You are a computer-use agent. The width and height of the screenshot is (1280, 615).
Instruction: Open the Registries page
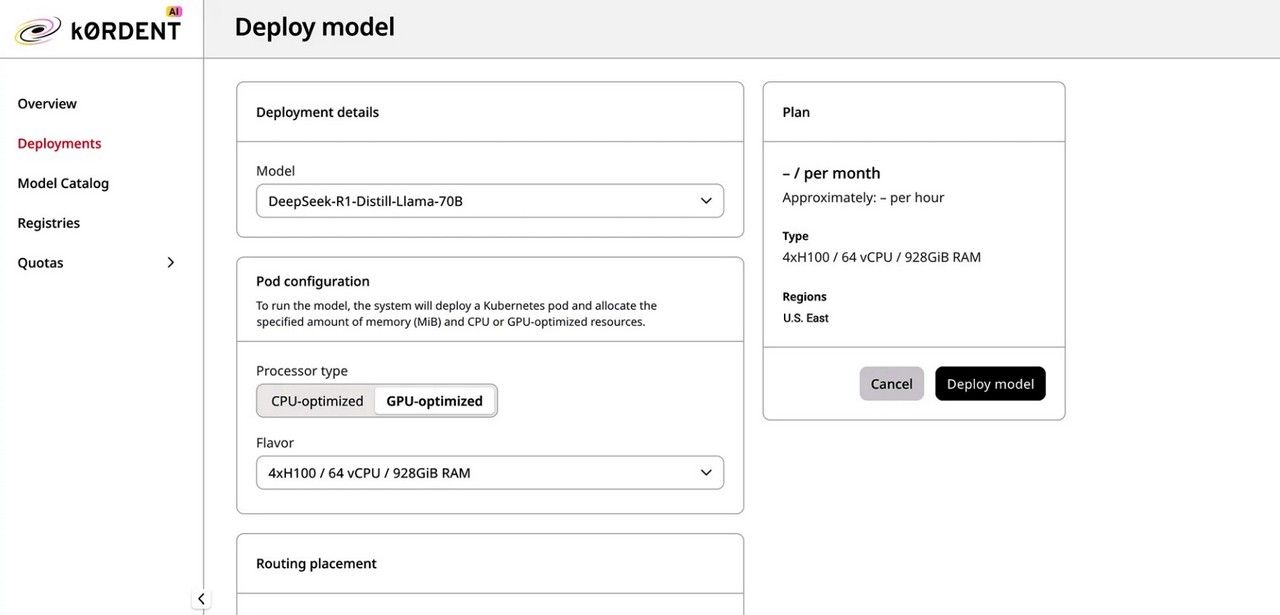[x=48, y=223]
